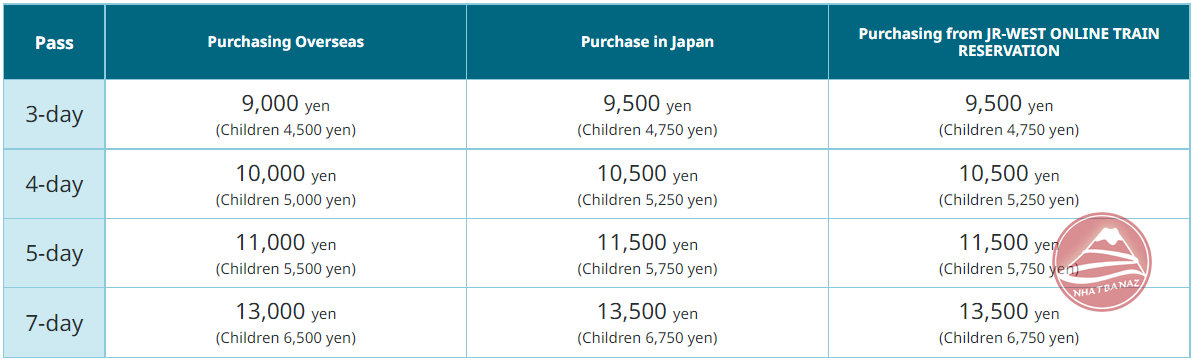Click the Purchasing Overseas column header
Image resolution: width=1202 pixels, height=362 pixels.
click(x=286, y=42)
